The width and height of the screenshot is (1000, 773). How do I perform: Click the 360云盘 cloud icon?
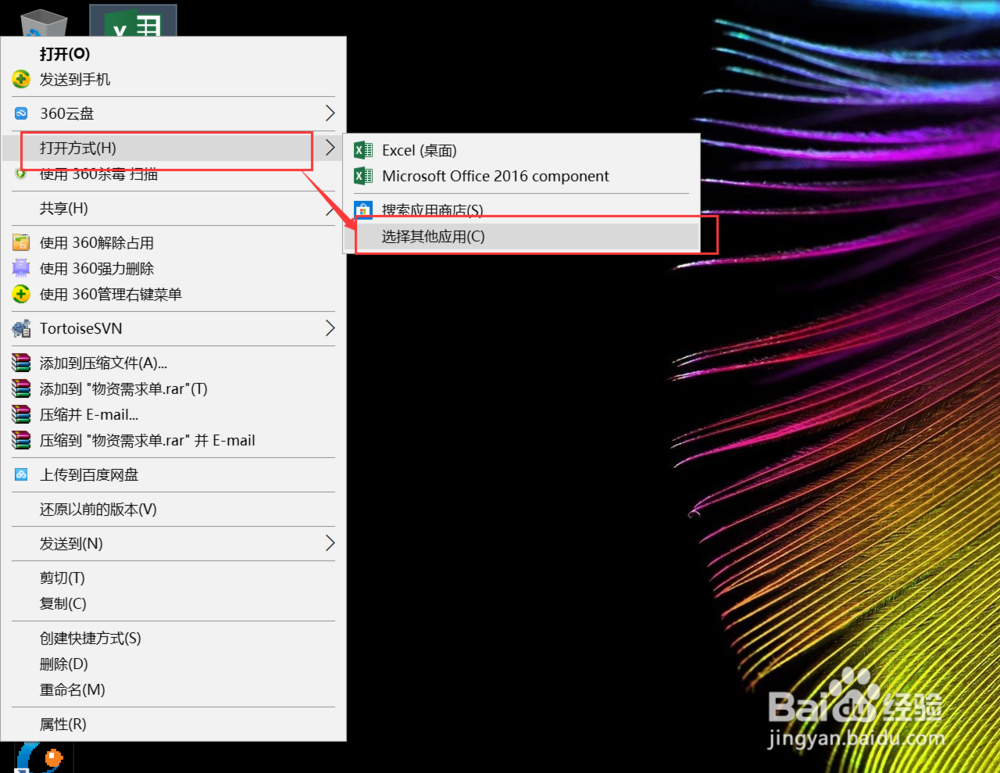pos(21,114)
